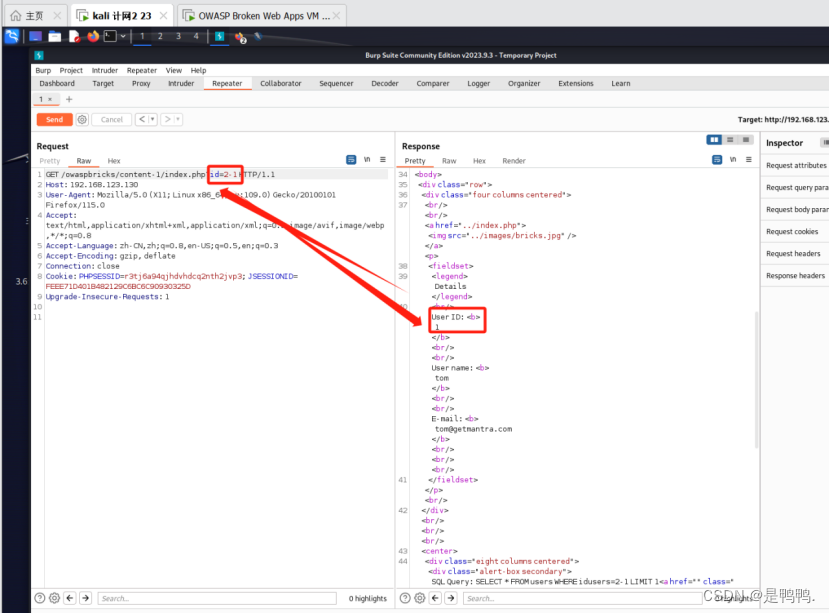Open the text editor icon in Kali panel
The width and height of the screenshot is (830, 613).
pos(74,36)
